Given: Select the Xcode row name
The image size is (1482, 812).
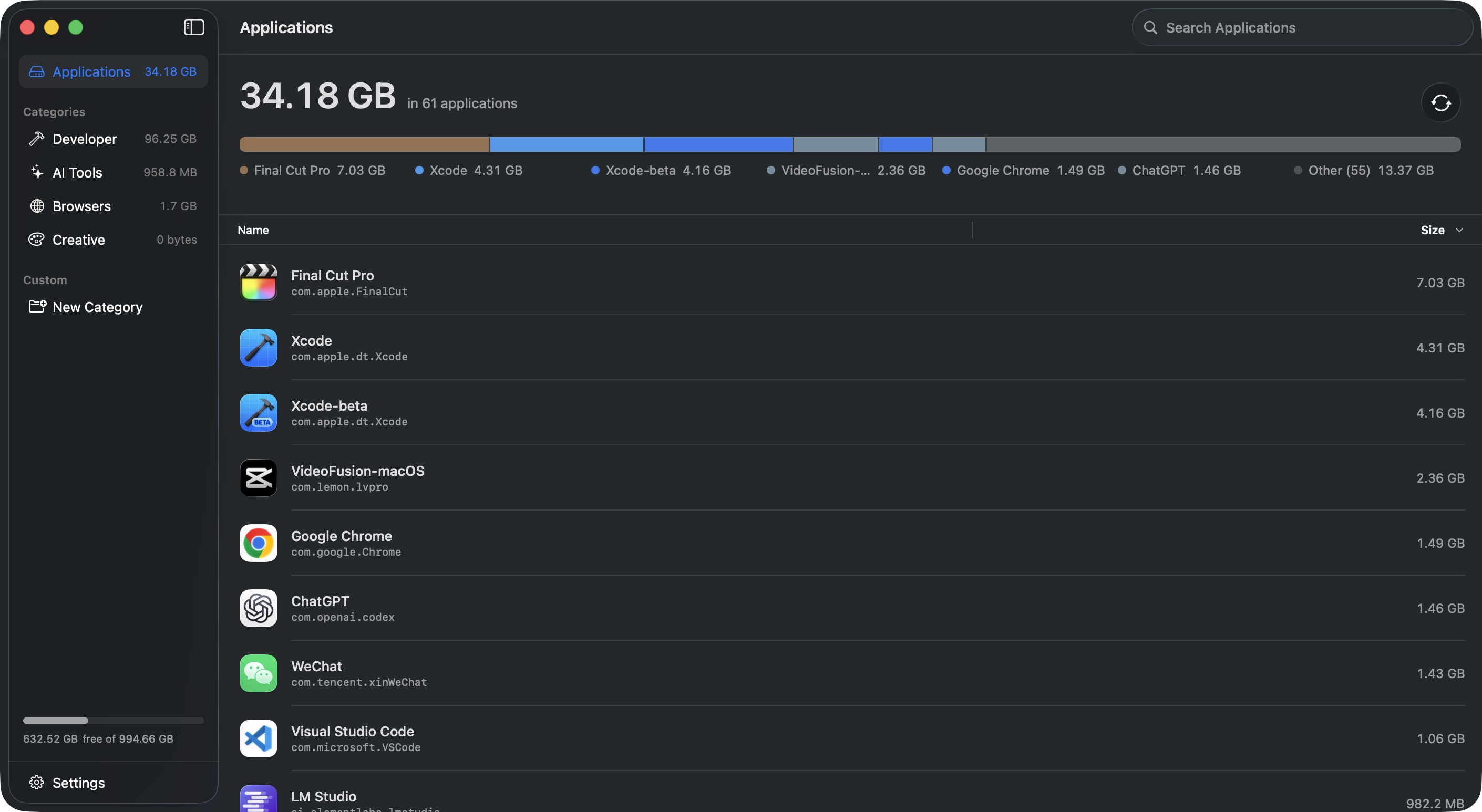Looking at the screenshot, I should 311,340.
